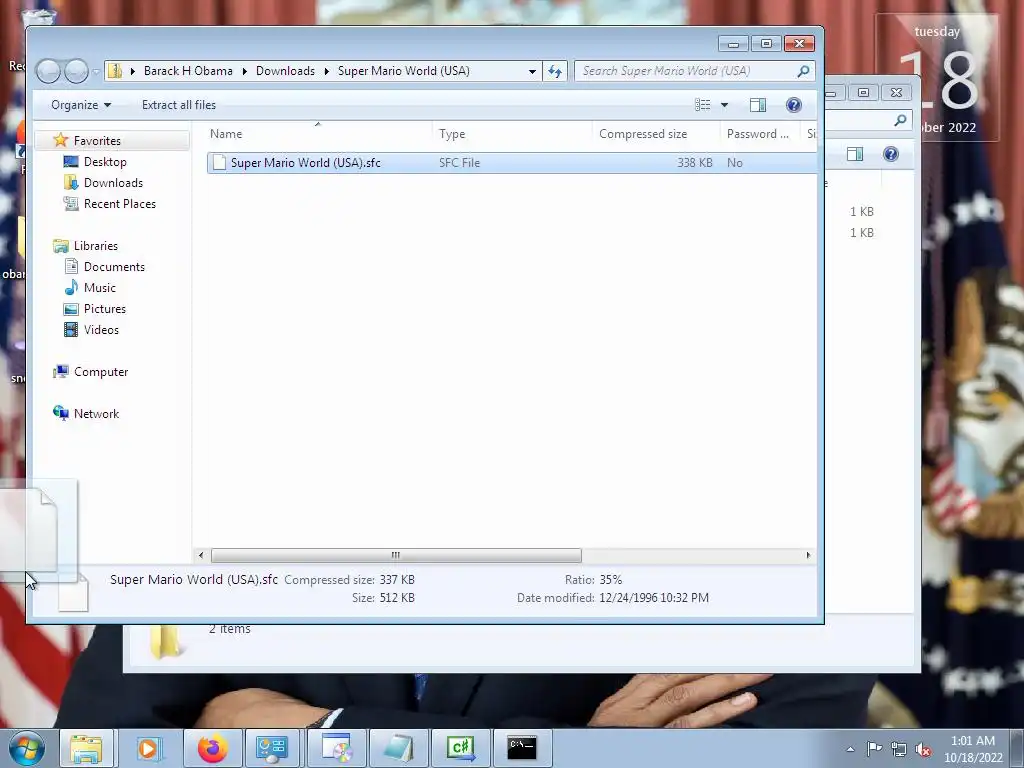The width and height of the screenshot is (1024, 768).
Task: Click the Change your view icon
Action: click(x=703, y=104)
